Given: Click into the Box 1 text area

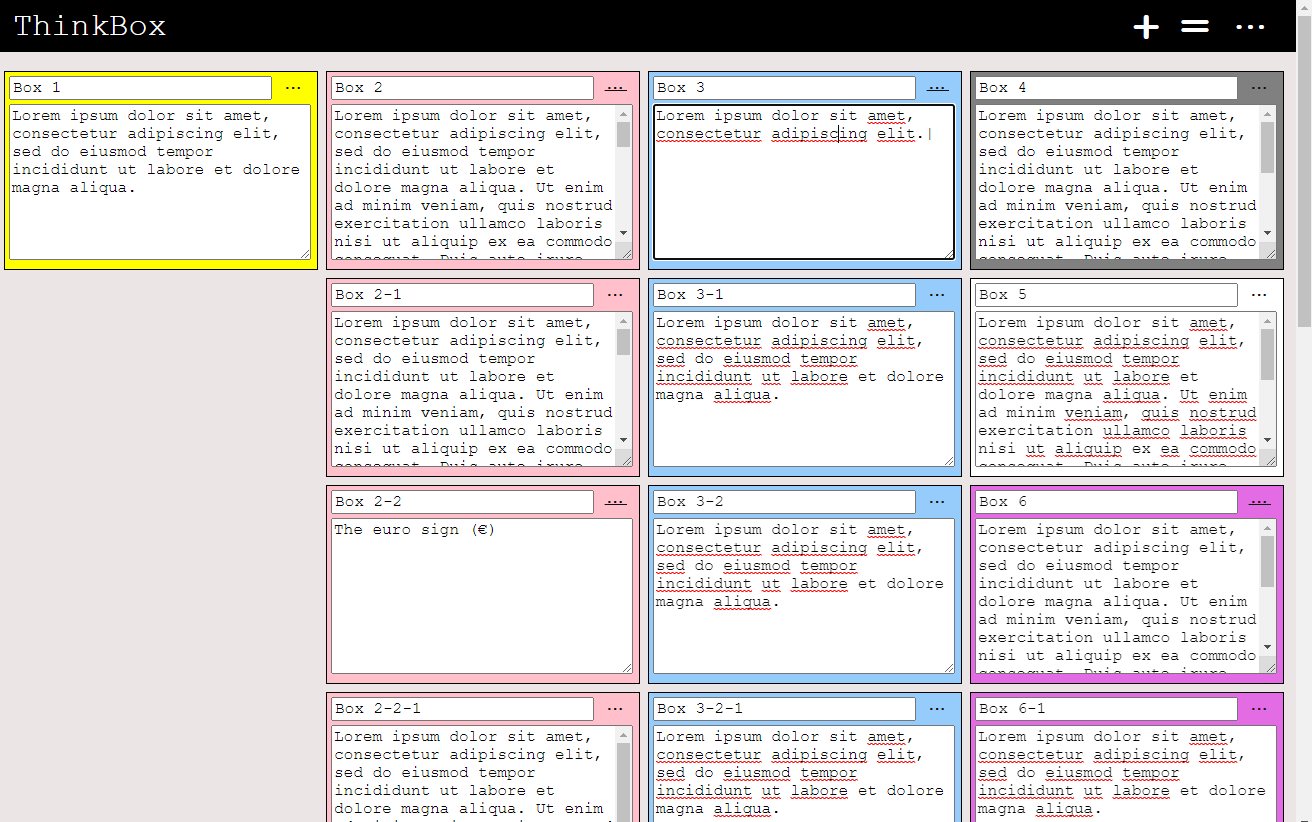Looking at the screenshot, I should pos(160,182).
